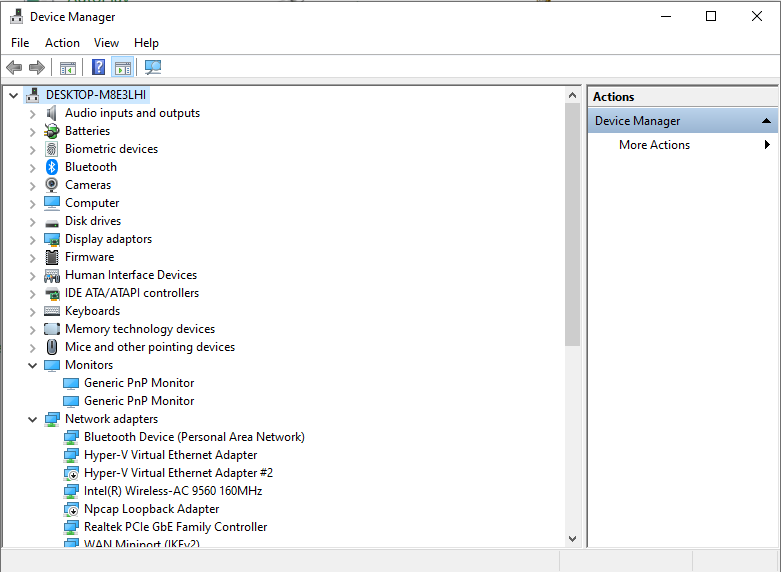
Task: Click the tree scroll down arrow
Action: click(572, 539)
